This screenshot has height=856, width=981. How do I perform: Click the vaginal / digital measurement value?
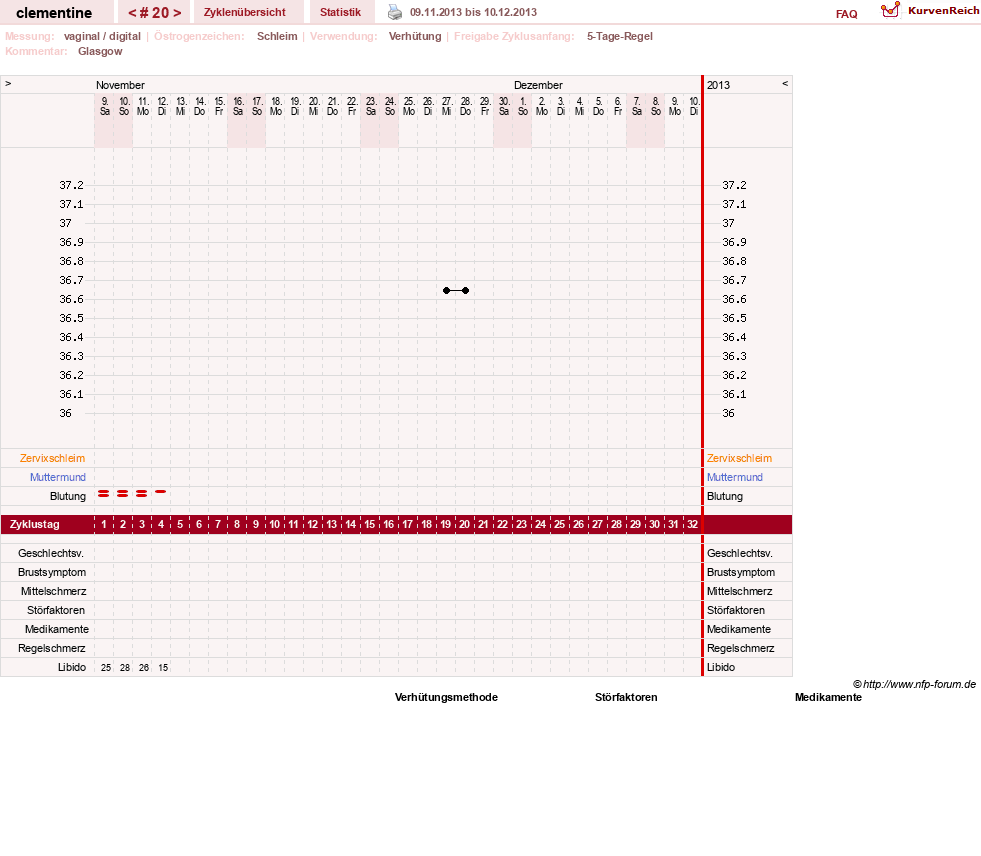(x=102, y=36)
